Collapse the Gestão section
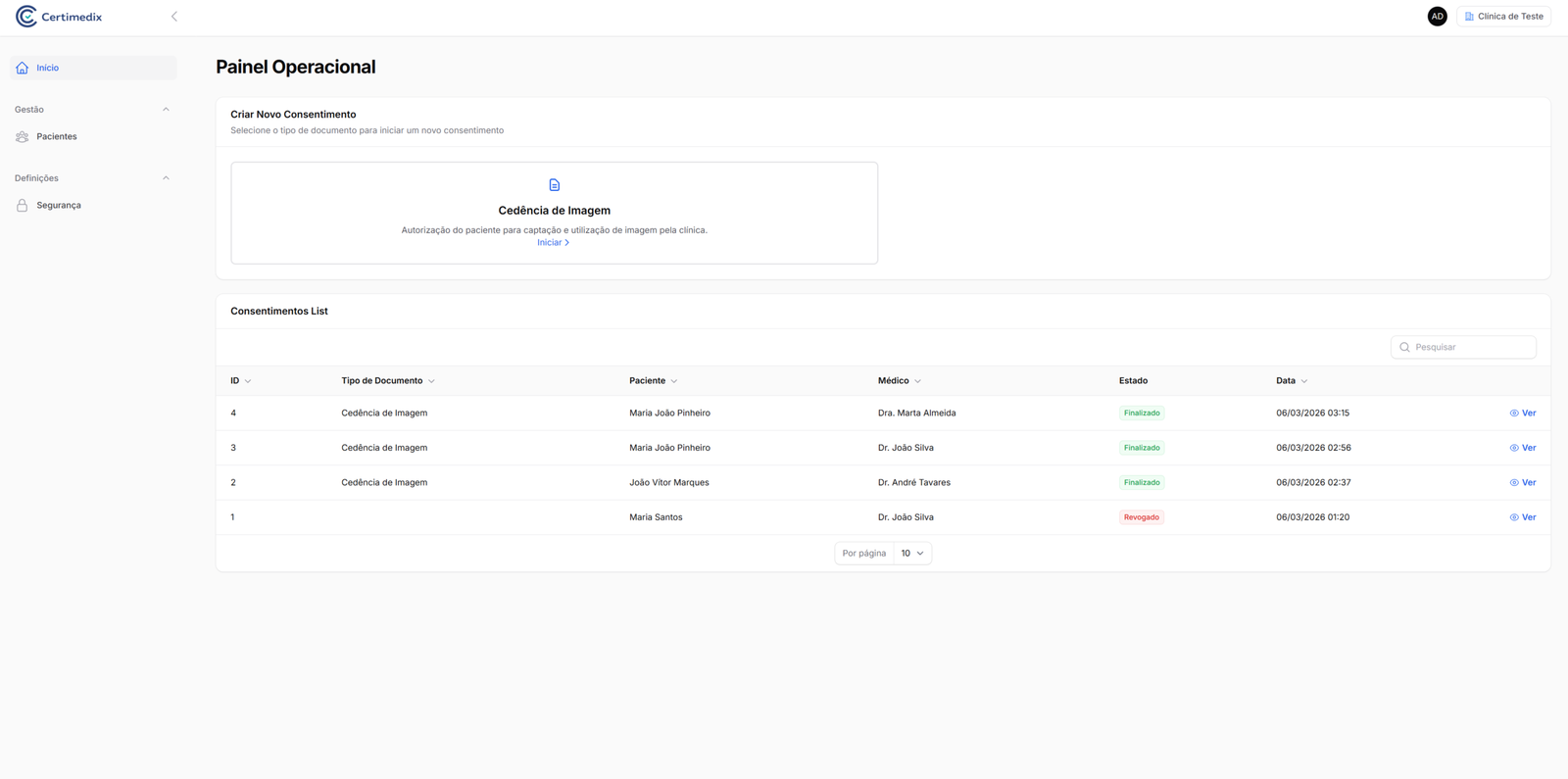Viewport: 1568px width, 779px height. click(x=166, y=110)
